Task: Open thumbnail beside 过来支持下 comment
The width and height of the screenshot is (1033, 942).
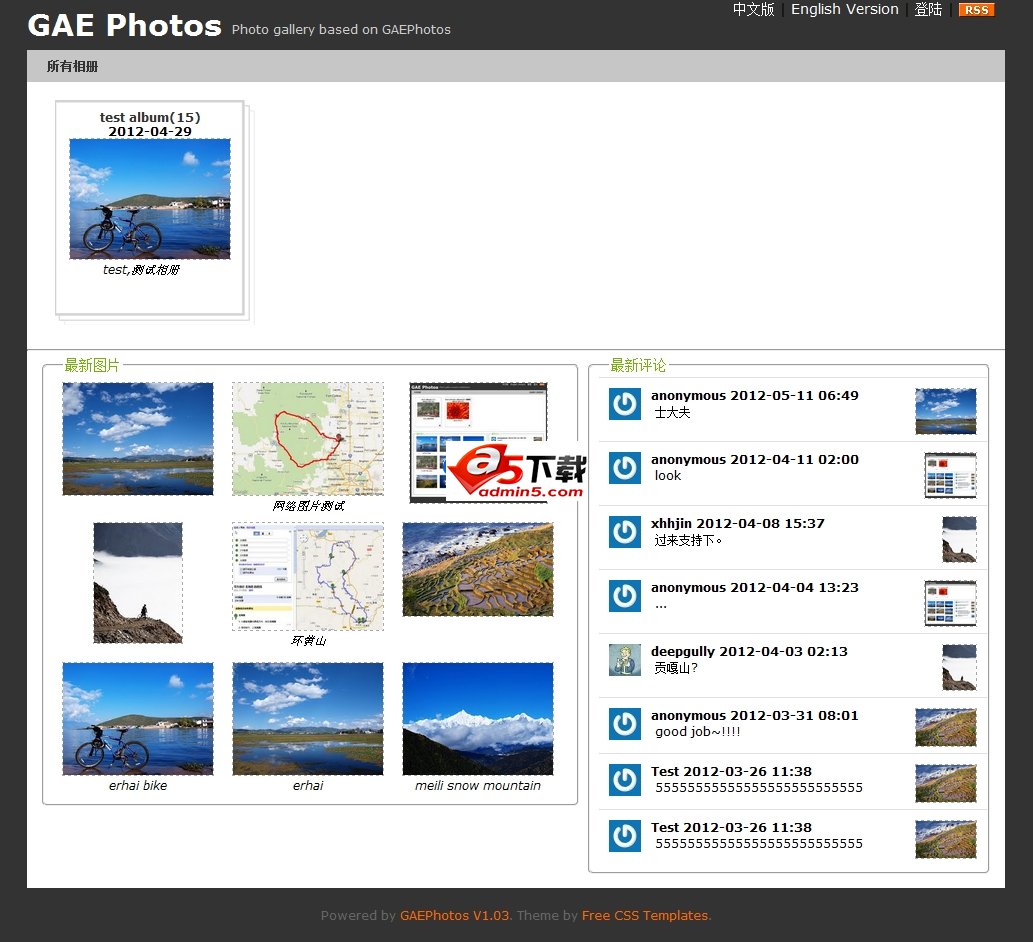Action: tap(959, 539)
